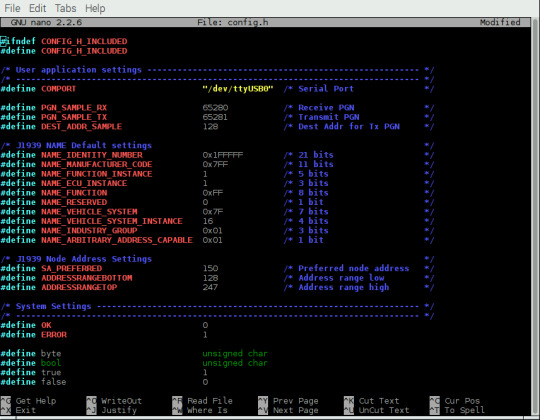Click the ^G Get Help shortcut

pyautogui.click(x=28, y=401)
